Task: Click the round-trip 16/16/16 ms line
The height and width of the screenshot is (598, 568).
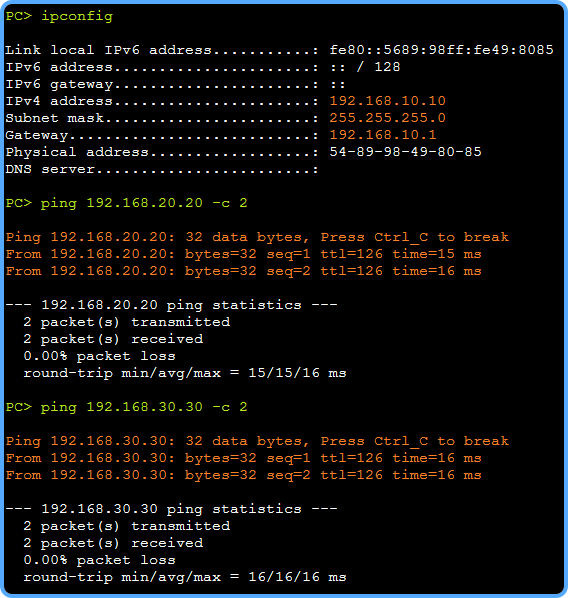Action: pyautogui.click(x=185, y=577)
